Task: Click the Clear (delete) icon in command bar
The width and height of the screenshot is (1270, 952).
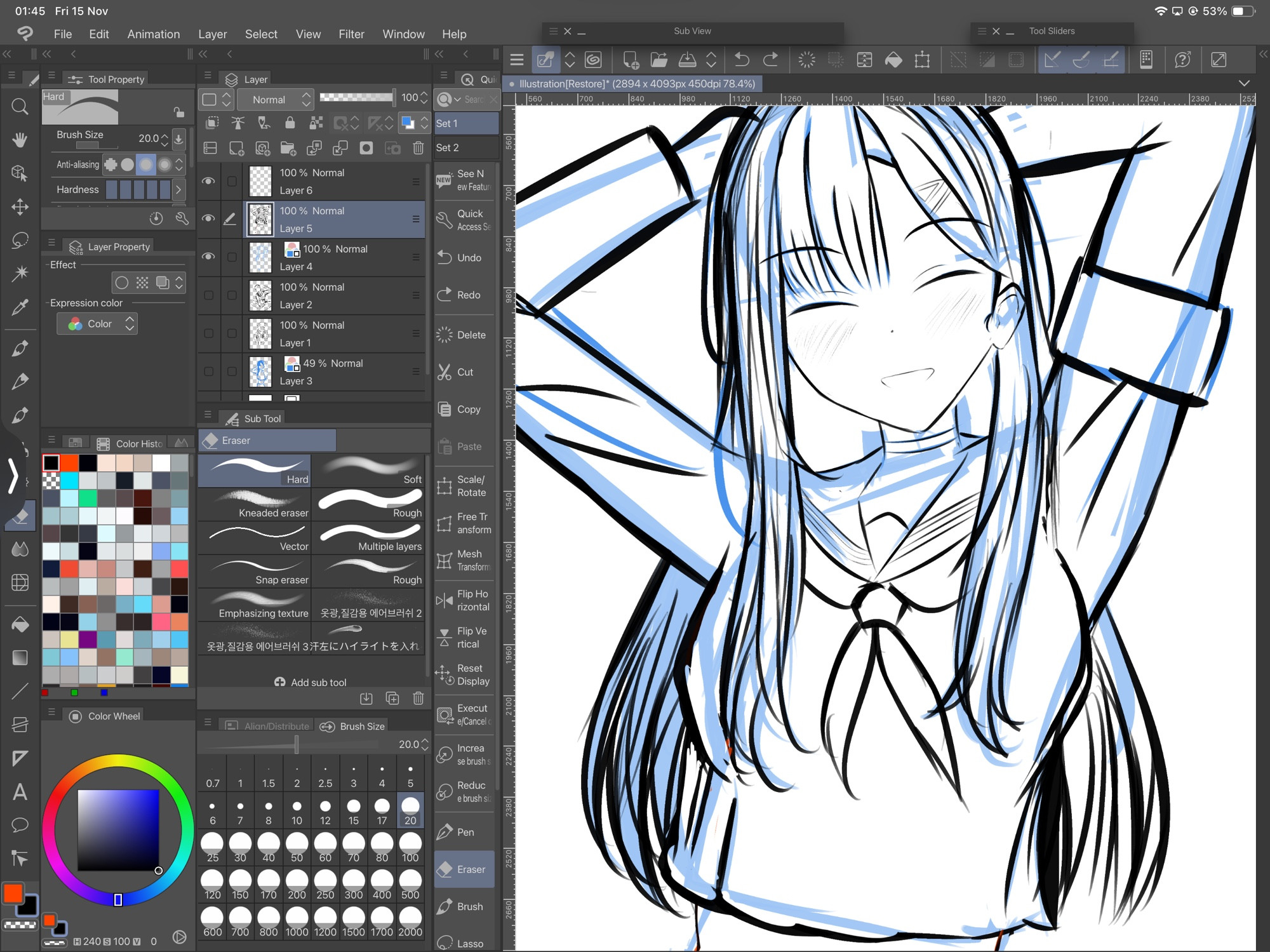Action: [806, 60]
